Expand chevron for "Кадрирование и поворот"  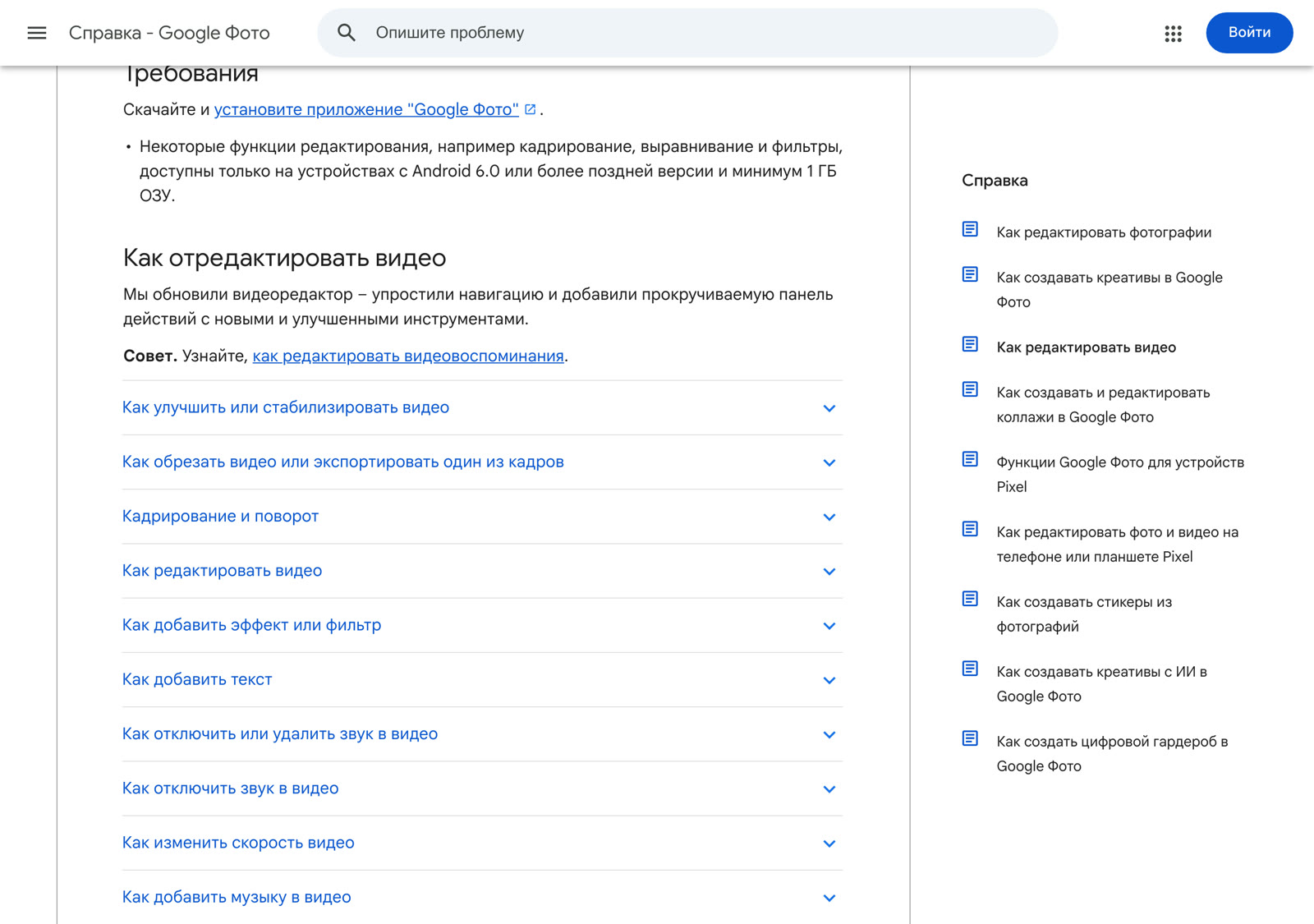pyautogui.click(x=829, y=517)
